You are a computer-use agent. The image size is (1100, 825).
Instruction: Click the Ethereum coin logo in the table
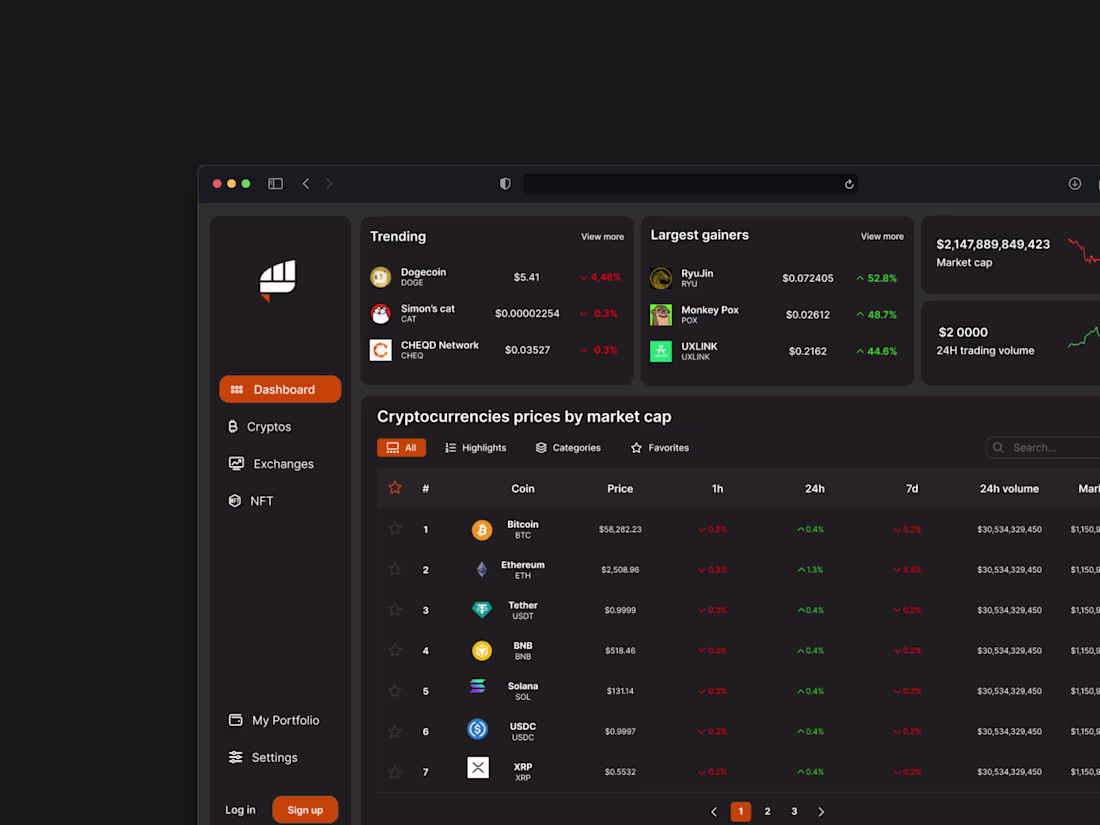click(481, 569)
